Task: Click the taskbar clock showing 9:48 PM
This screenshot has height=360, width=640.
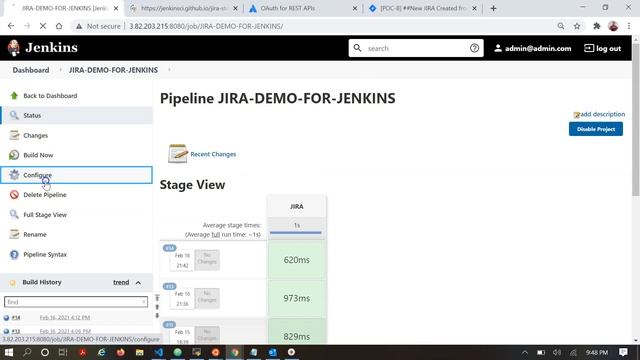Action: [597, 352]
